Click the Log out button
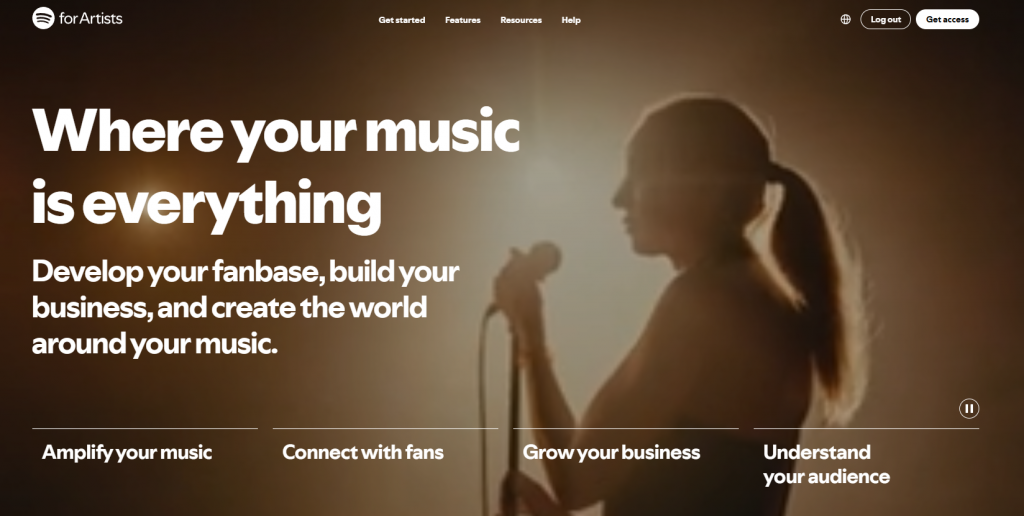Screen dimensions: 1024x516 885,20
